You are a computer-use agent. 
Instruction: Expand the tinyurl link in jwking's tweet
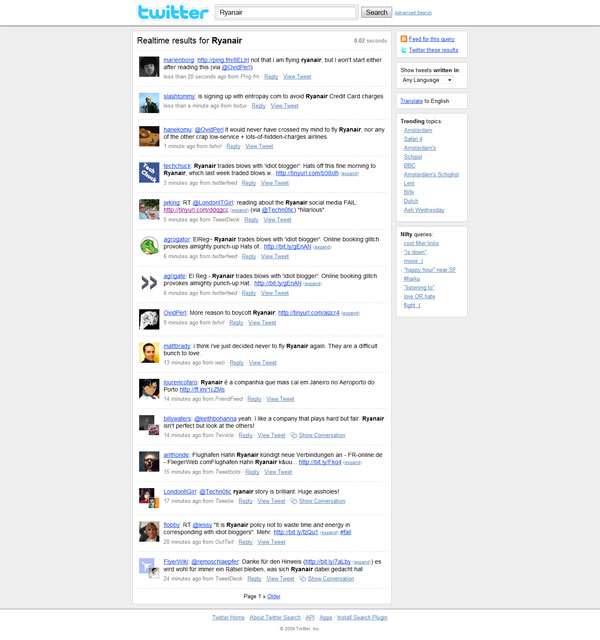coord(240,211)
